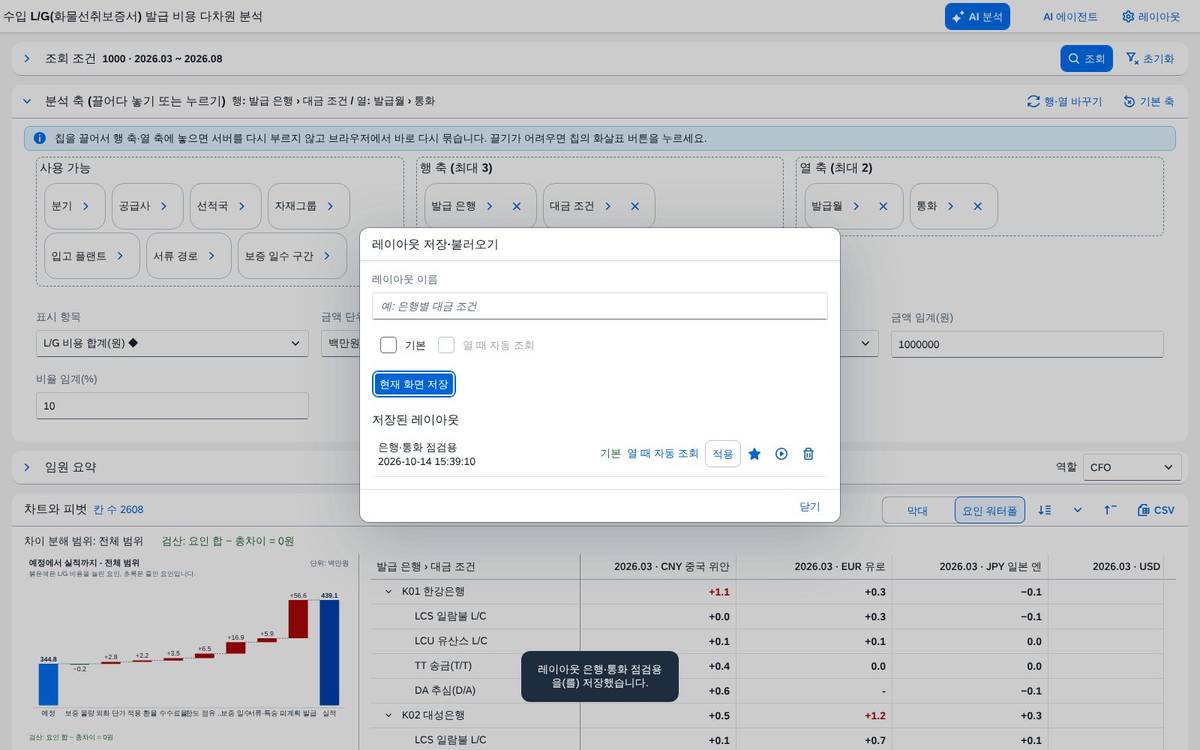Expand the 임원 요약 section
The image size is (1200, 750).
(x=27, y=467)
